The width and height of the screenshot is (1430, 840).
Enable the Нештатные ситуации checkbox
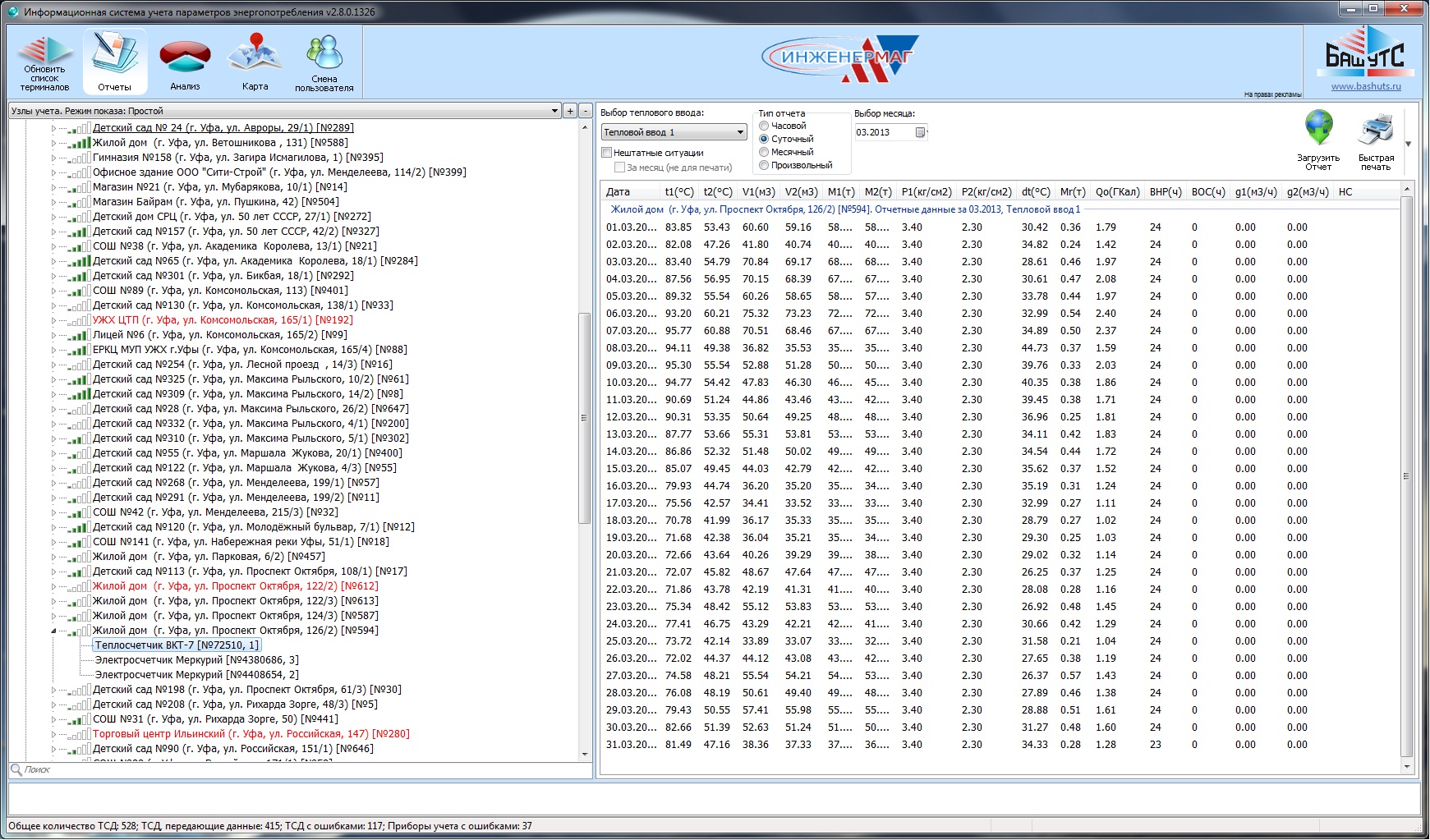coord(607,153)
